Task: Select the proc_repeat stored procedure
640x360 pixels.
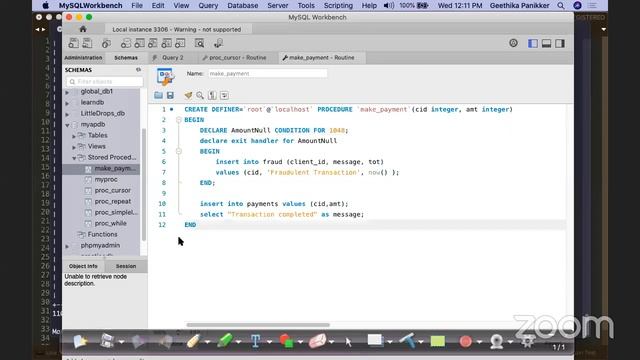Action: click(113, 201)
